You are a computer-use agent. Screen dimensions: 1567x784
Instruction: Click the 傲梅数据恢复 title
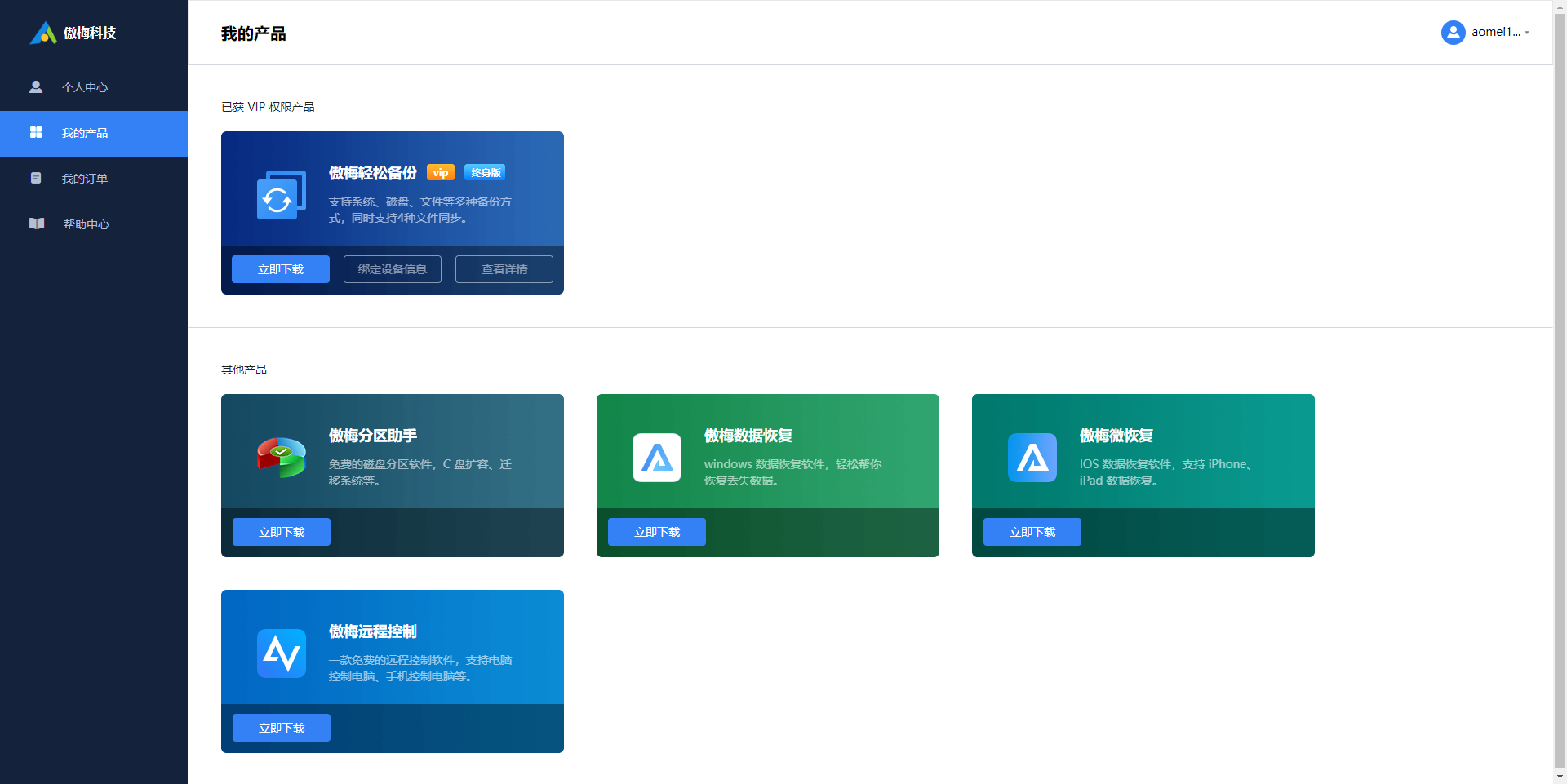(x=748, y=436)
